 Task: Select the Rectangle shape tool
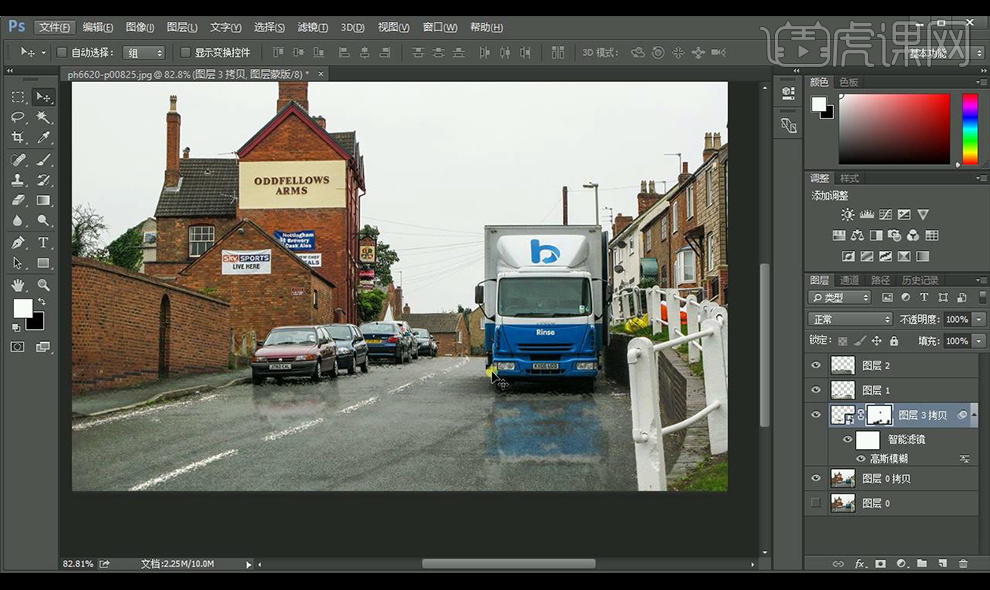43,263
